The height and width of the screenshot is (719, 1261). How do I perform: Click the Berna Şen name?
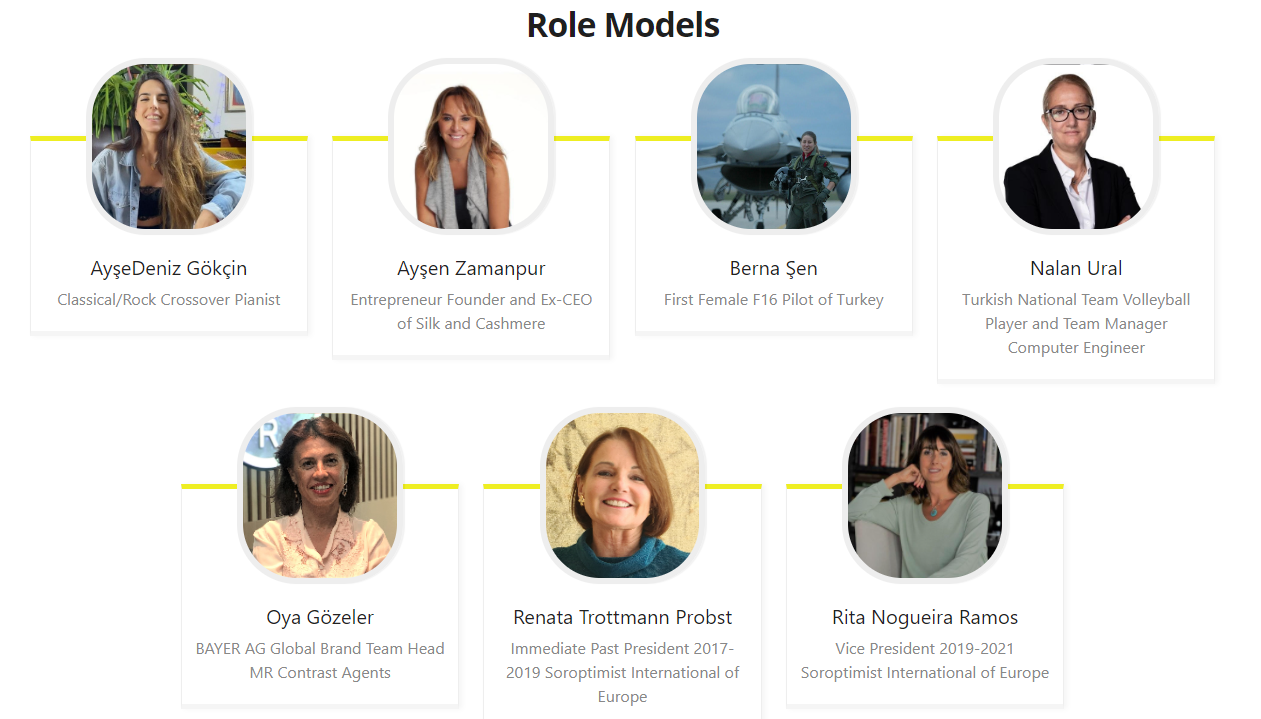[x=774, y=268]
